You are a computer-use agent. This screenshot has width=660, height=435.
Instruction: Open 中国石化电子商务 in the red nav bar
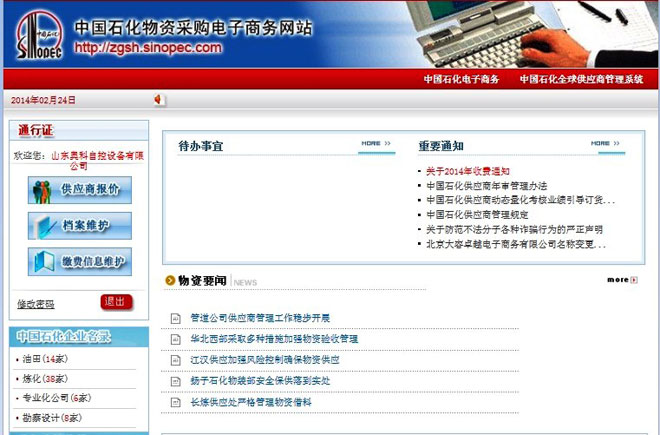pyautogui.click(x=461, y=79)
